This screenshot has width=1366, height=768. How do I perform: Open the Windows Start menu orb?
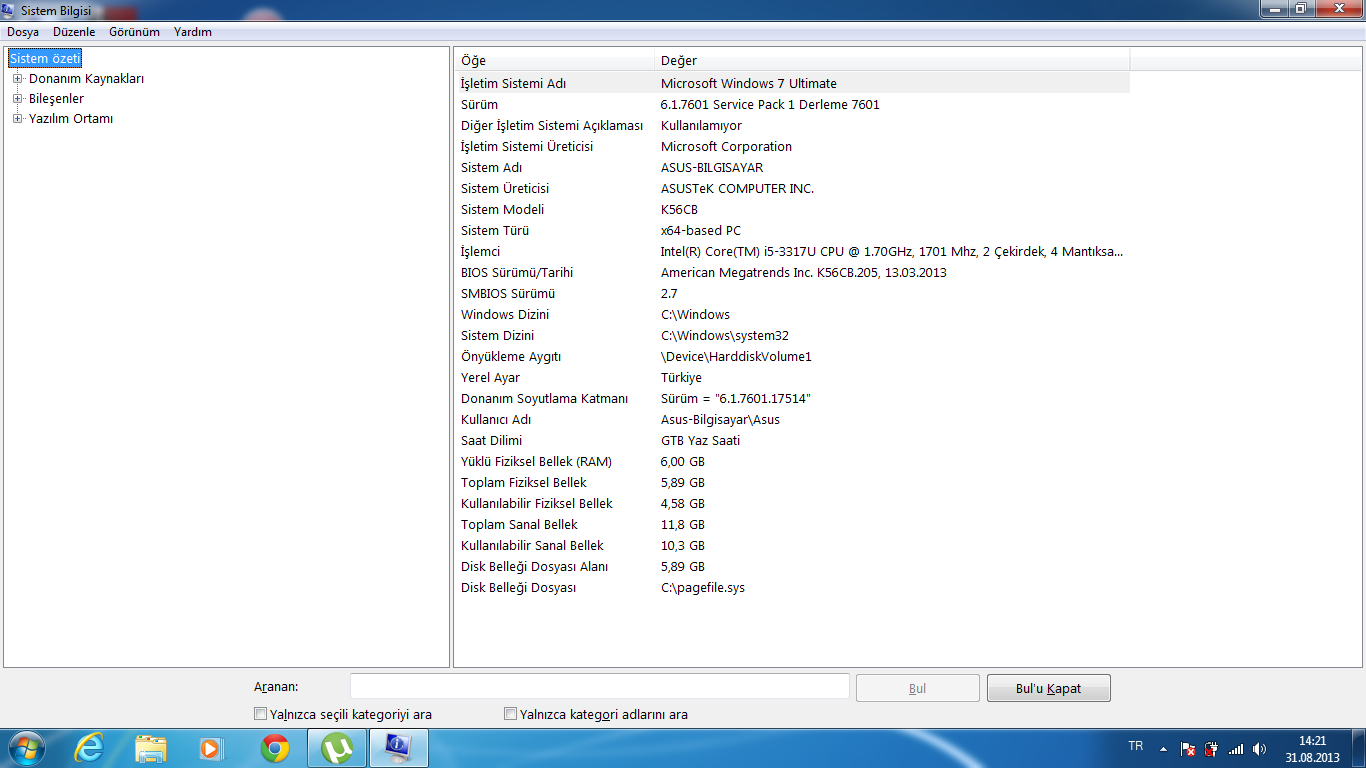point(27,748)
